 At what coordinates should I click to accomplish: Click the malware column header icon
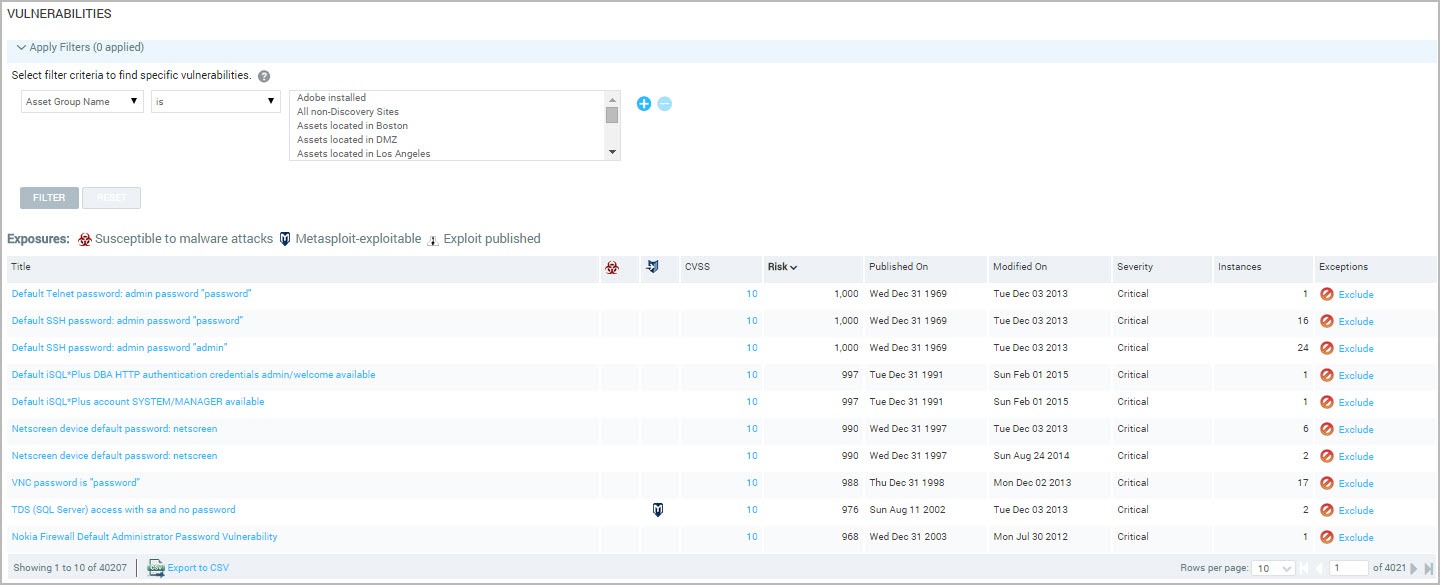click(x=612, y=267)
